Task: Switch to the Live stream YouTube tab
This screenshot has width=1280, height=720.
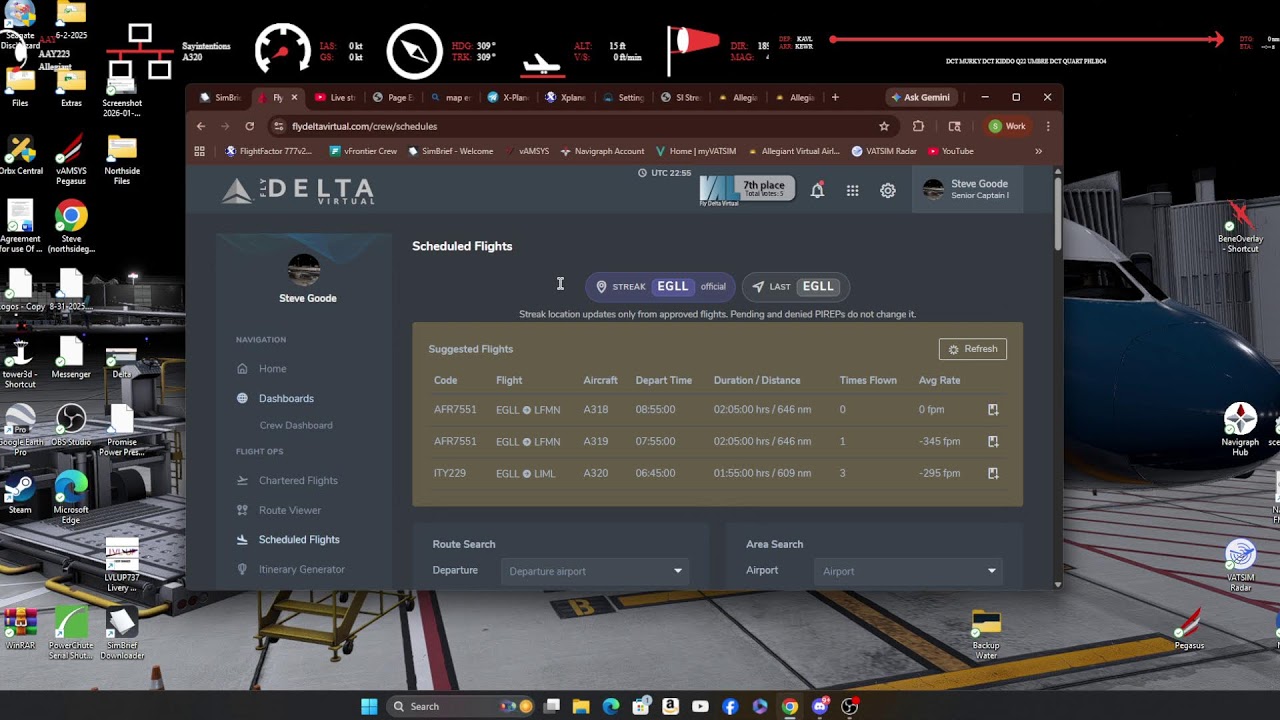Action: point(335,97)
